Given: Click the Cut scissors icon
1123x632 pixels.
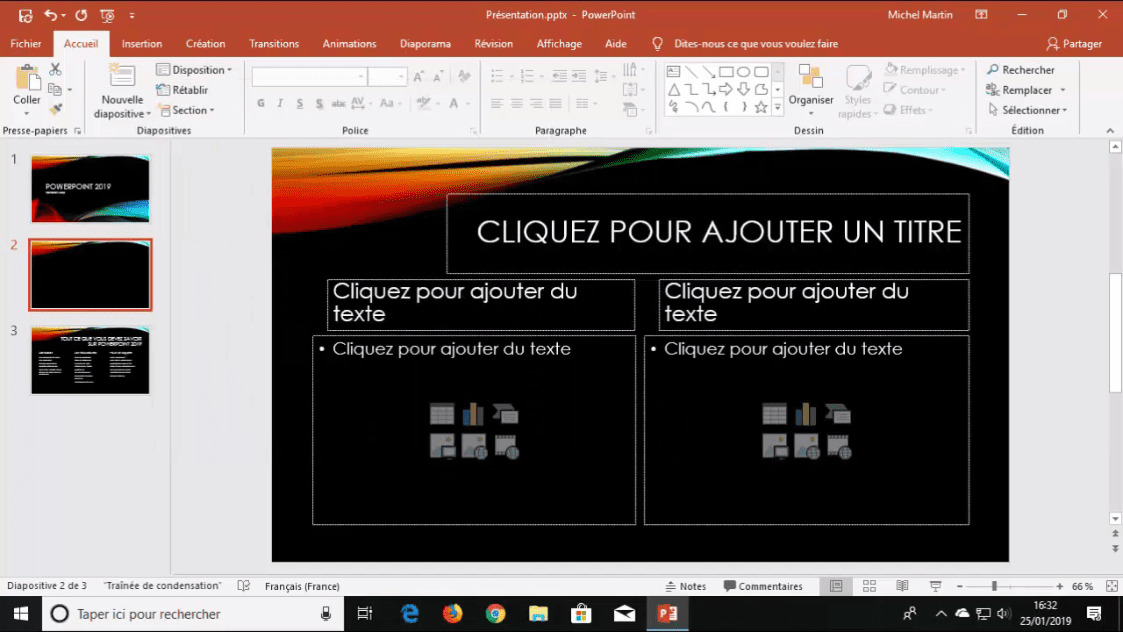Looking at the screenshot, I should [56, 70].
